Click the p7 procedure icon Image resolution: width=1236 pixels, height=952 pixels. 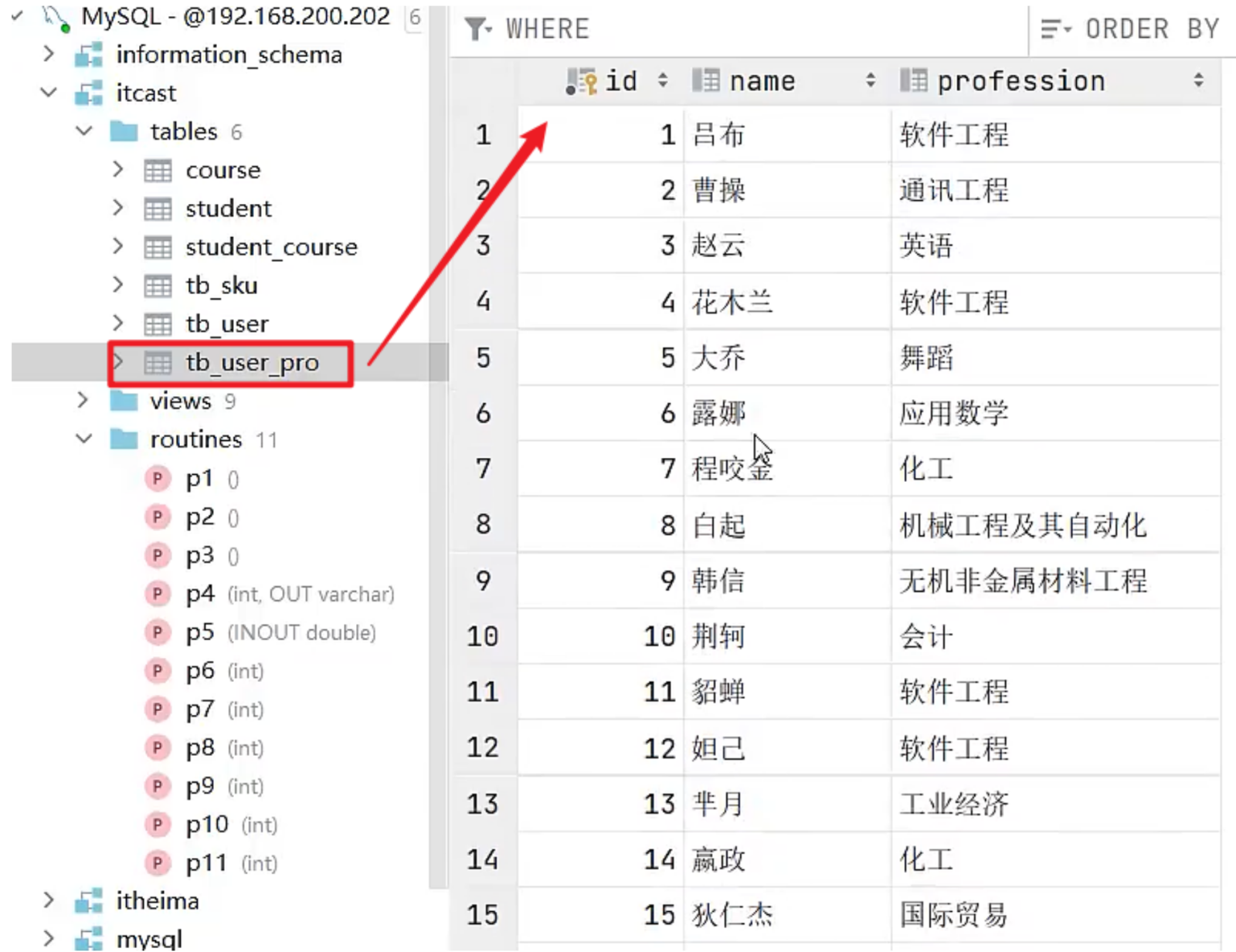tap(158, 710)
